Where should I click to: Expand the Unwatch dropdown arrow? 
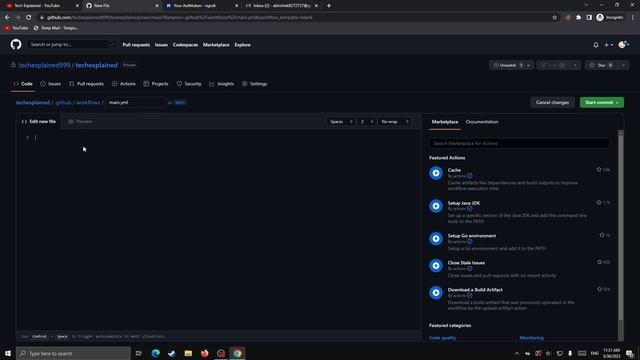(x=529, y=65)
